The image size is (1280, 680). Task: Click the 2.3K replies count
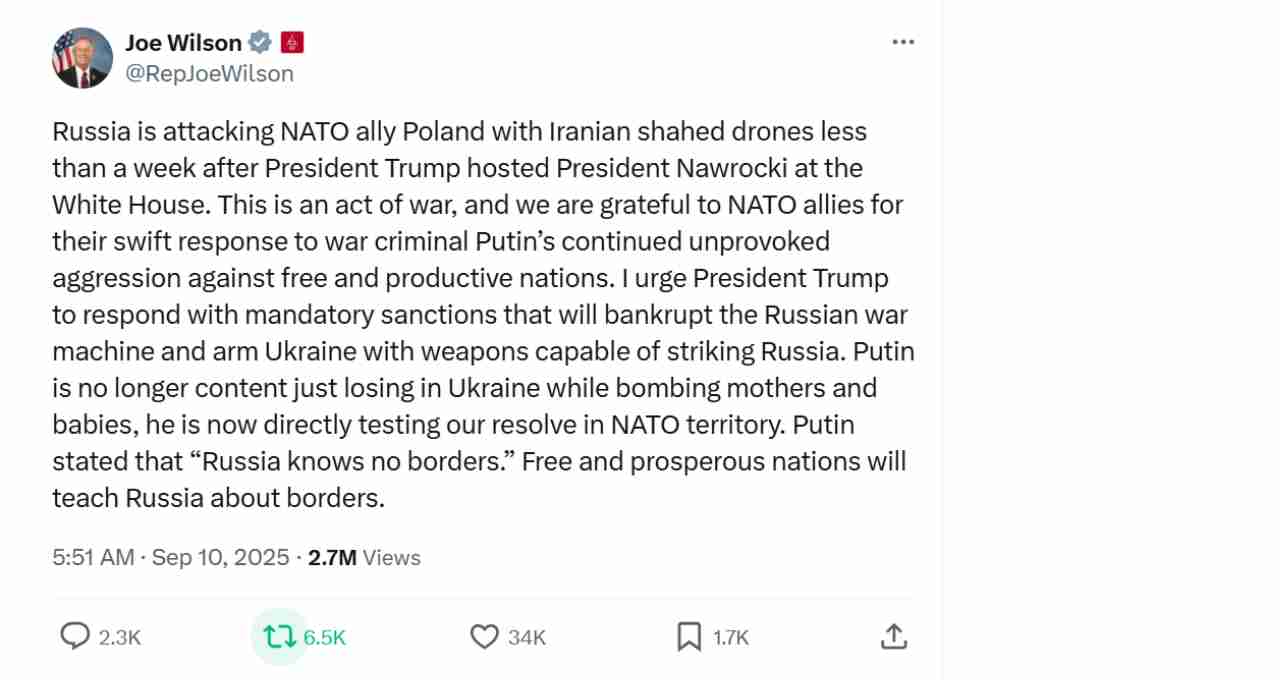(120, 637)
